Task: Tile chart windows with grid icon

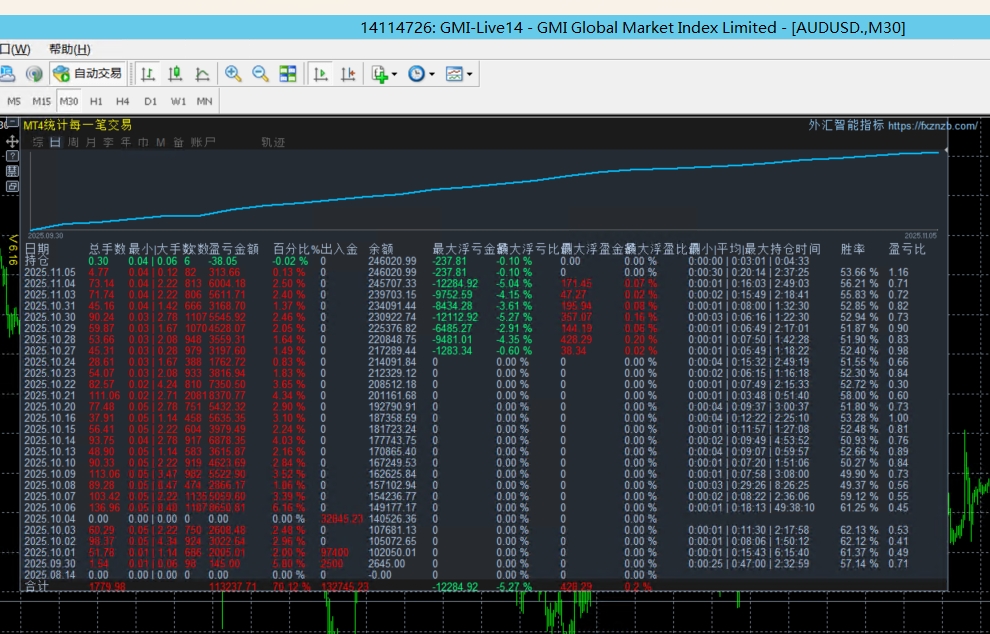Action: point(288,73)
